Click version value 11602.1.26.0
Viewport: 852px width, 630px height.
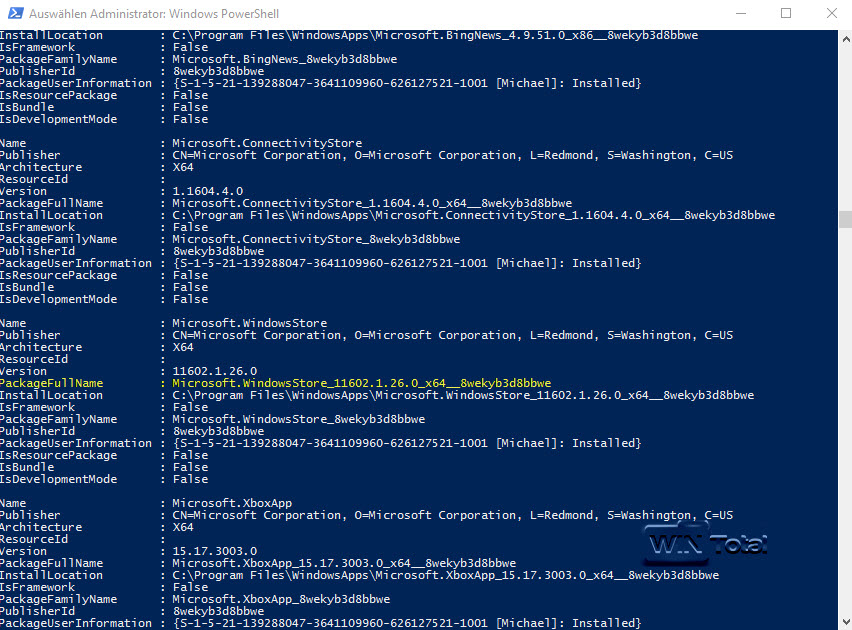click(x=215, y=371)
